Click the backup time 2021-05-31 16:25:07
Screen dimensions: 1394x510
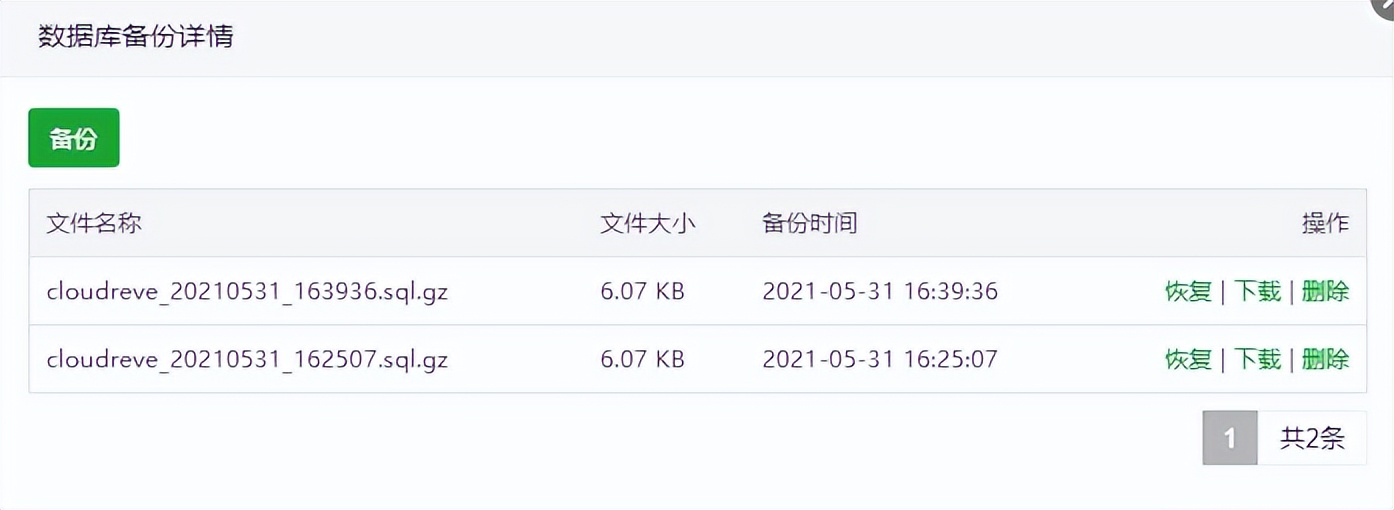[880, 358]
